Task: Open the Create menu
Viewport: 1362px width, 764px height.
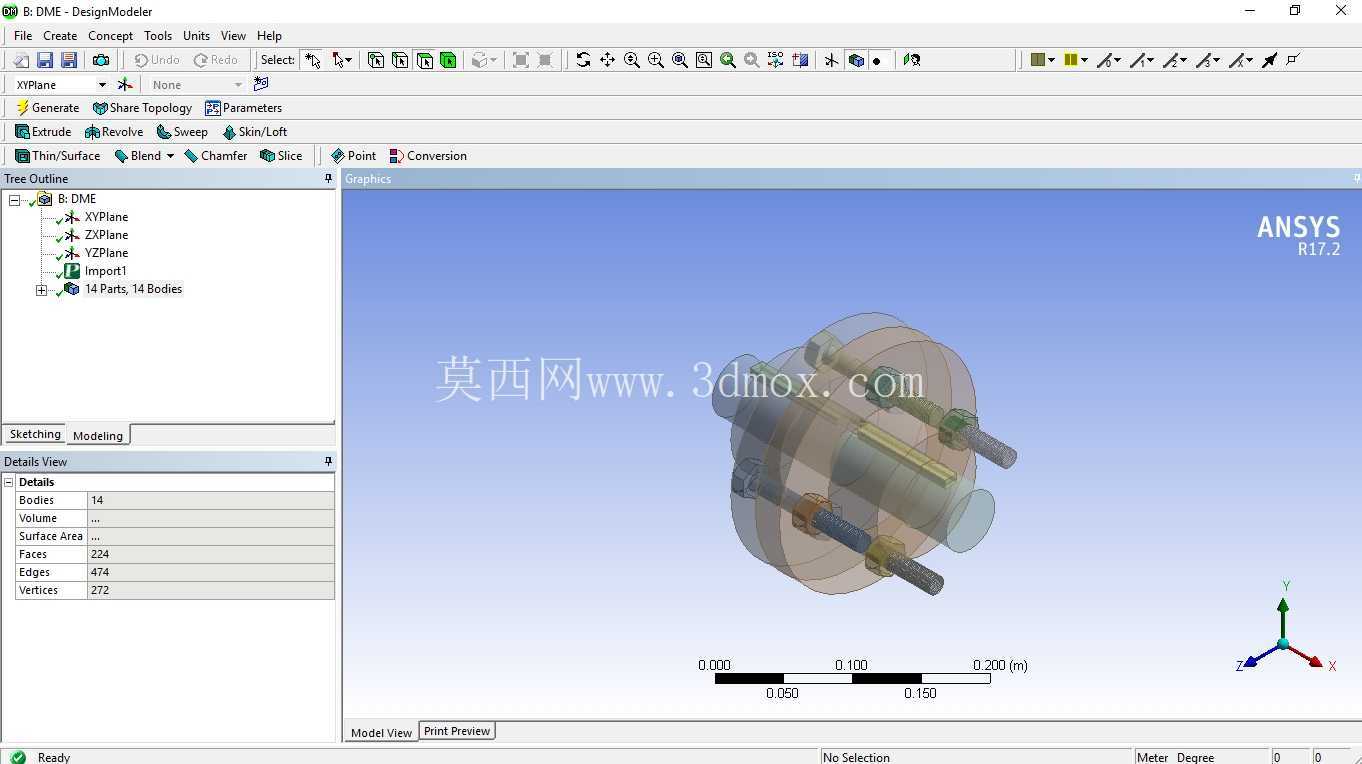Action: (x=60, y=36)
